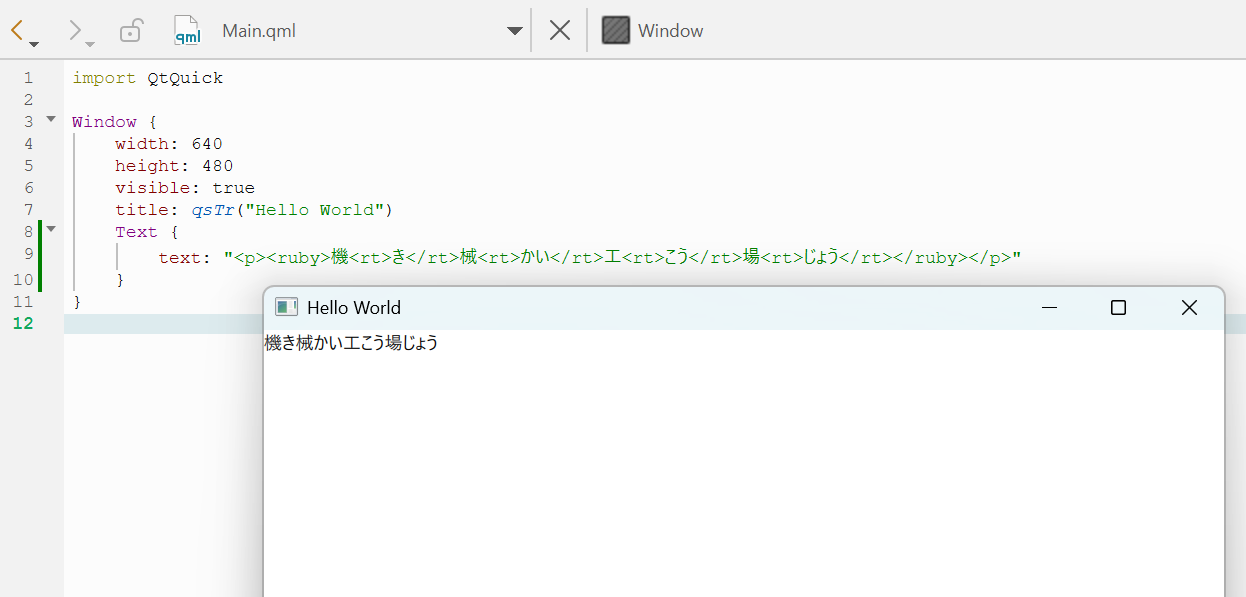
Task: Place cursor on the import QtQuick line
Action: tap(148, 78)
